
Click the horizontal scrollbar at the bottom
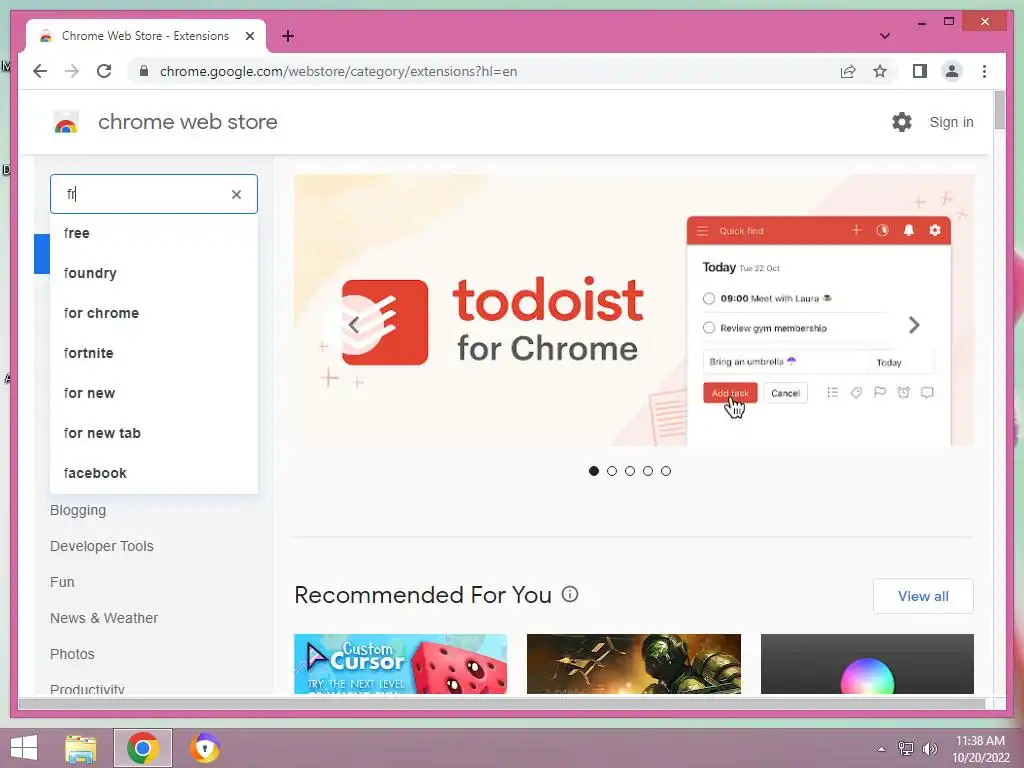pyautogui.click(x=502, y=703)
